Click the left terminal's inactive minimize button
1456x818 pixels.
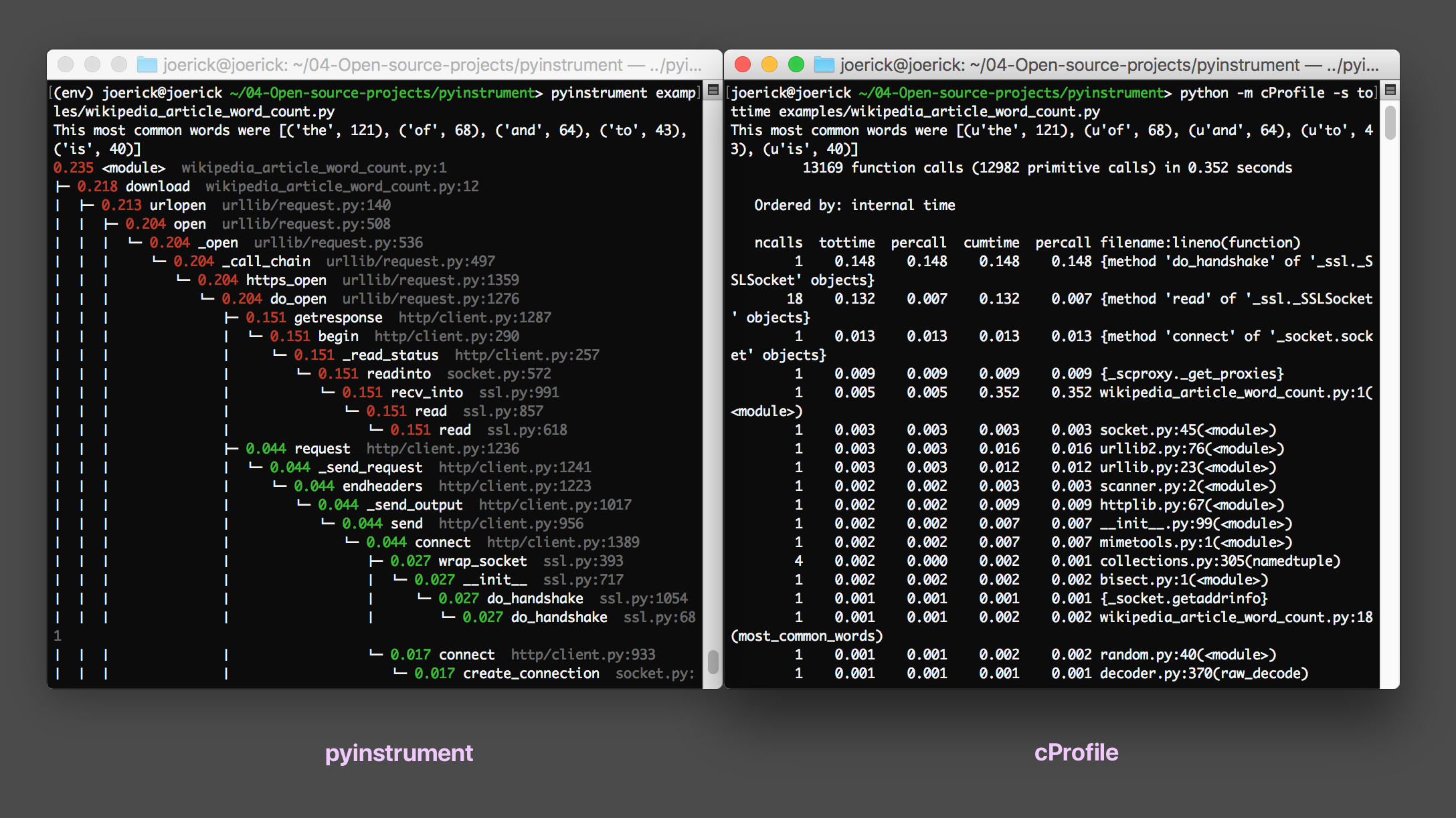click(92, 64)
